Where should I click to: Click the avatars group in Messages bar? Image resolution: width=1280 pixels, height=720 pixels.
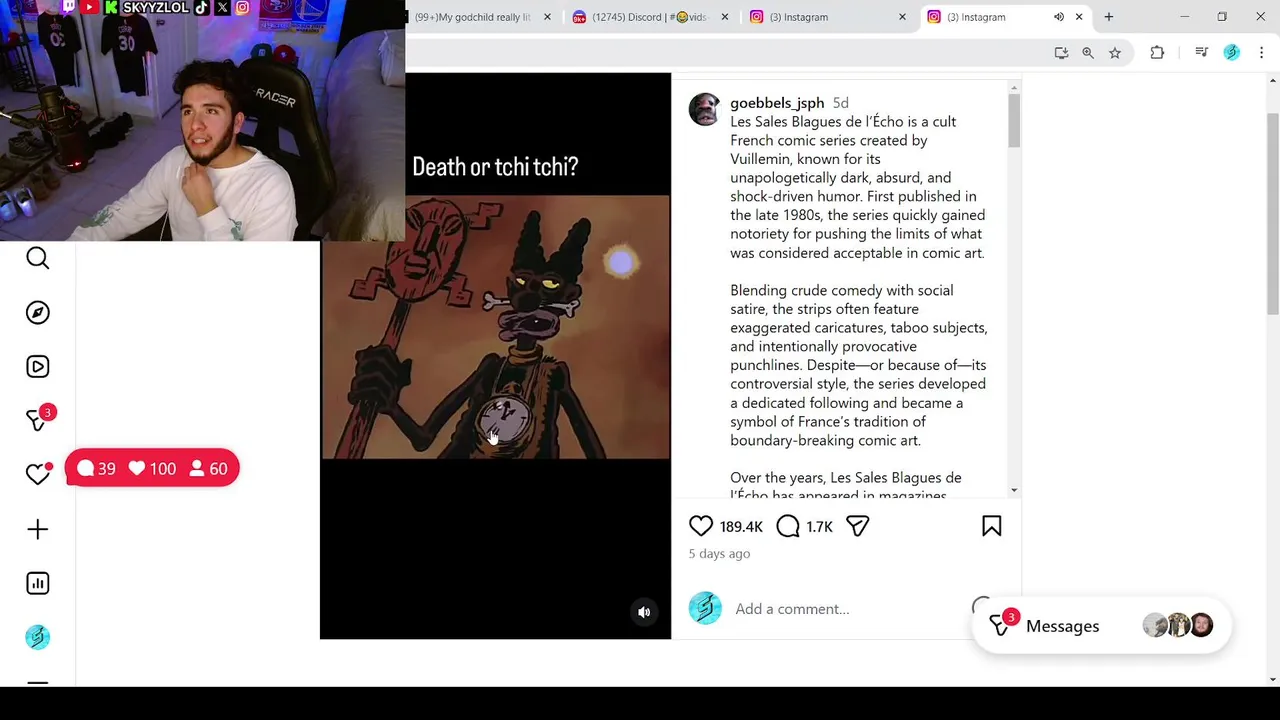(x=1178, y=626)
